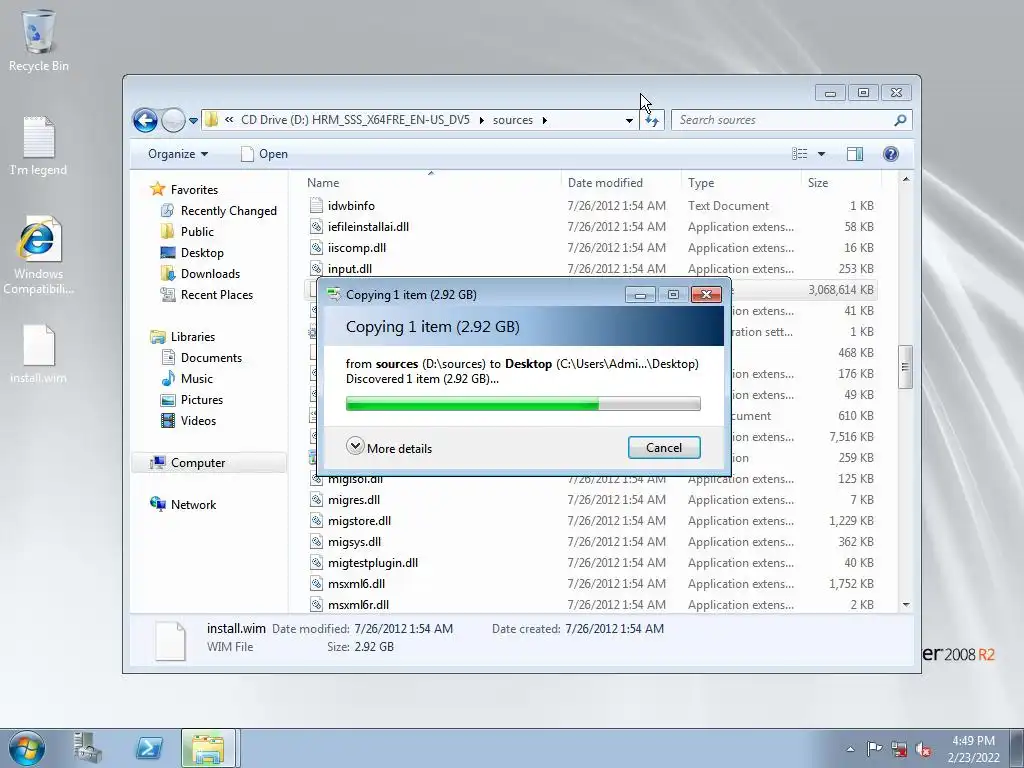Click the Change your view icon
The height and width of the screenshot is (768, 1024).
[800, 154]
